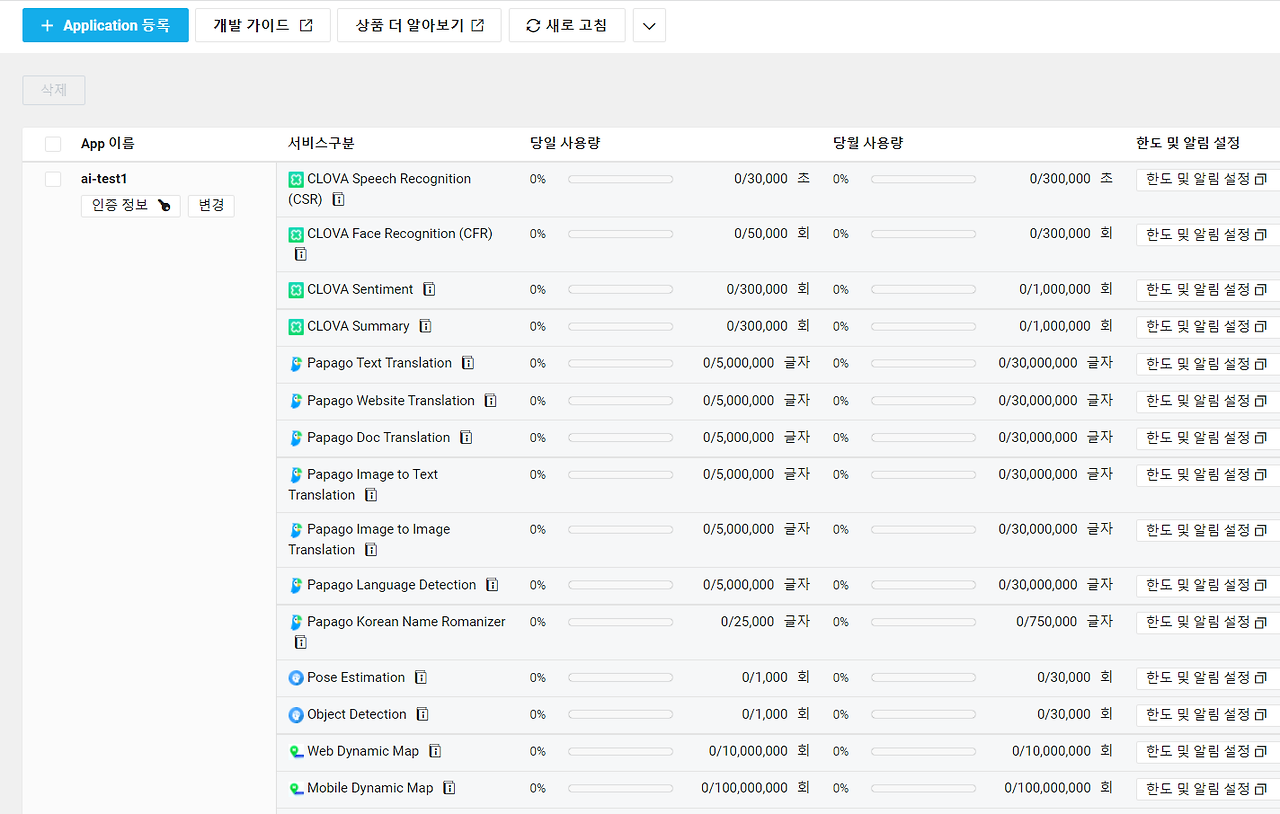This screenshot has height=814, width=1280.
Task: Click the Web Dynamic Map pin icon
Action: pos(296,752)
